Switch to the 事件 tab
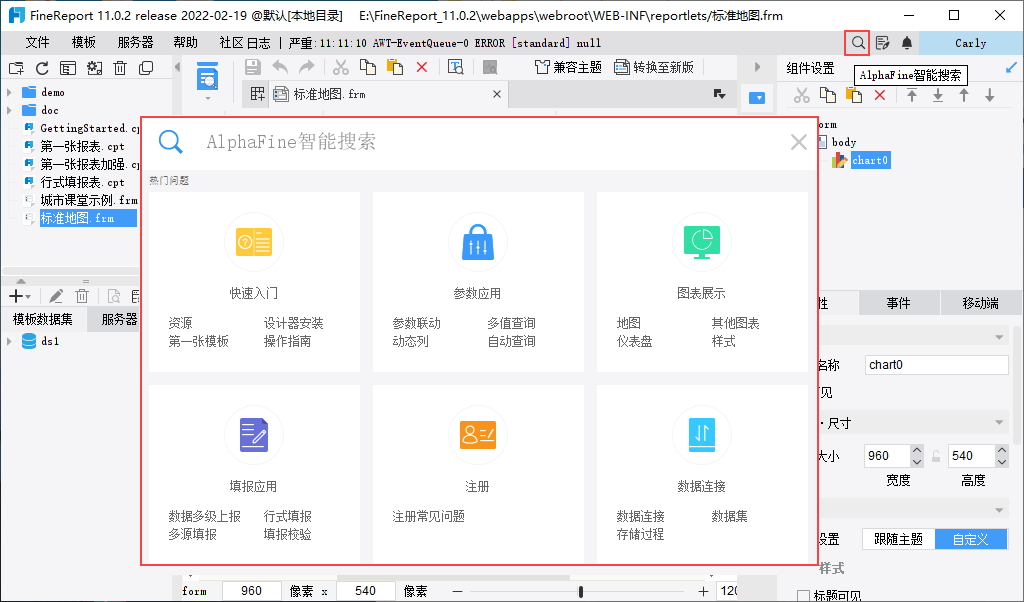 [899, 303]
